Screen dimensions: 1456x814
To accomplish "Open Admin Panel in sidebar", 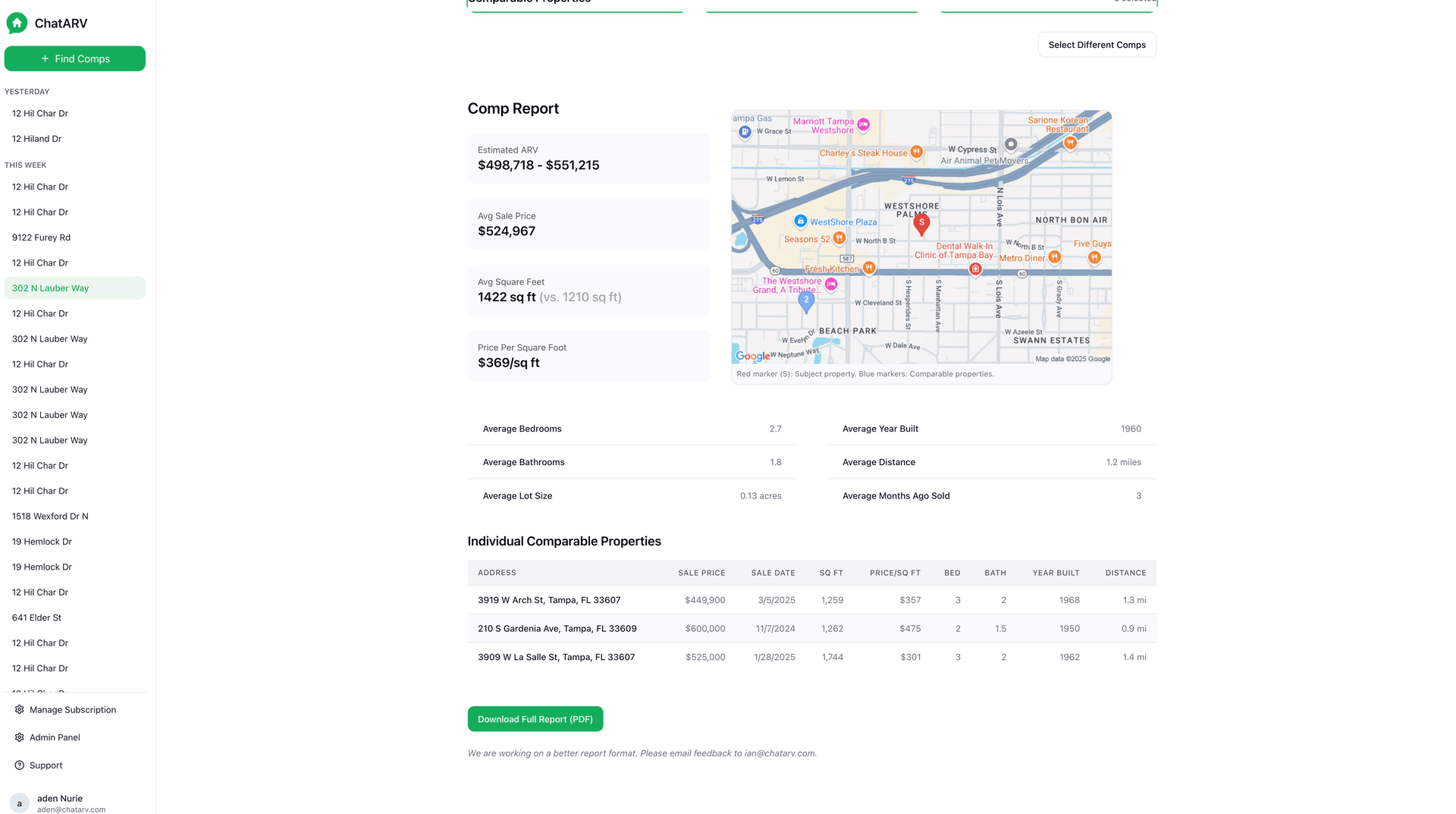I will (55, 737).
